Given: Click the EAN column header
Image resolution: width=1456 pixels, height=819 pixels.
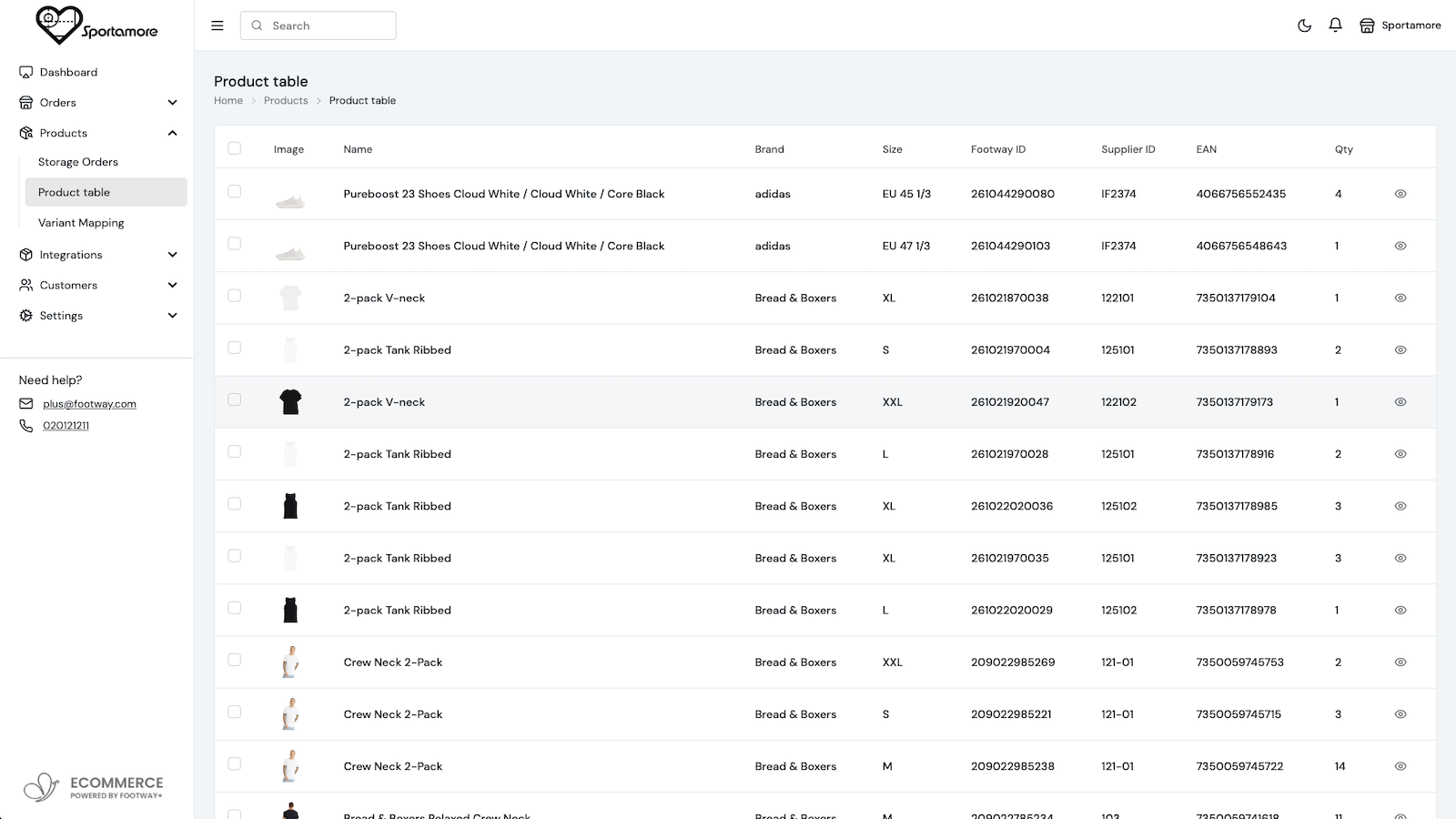Looking at the screenshot, I should click(1206, 149).
